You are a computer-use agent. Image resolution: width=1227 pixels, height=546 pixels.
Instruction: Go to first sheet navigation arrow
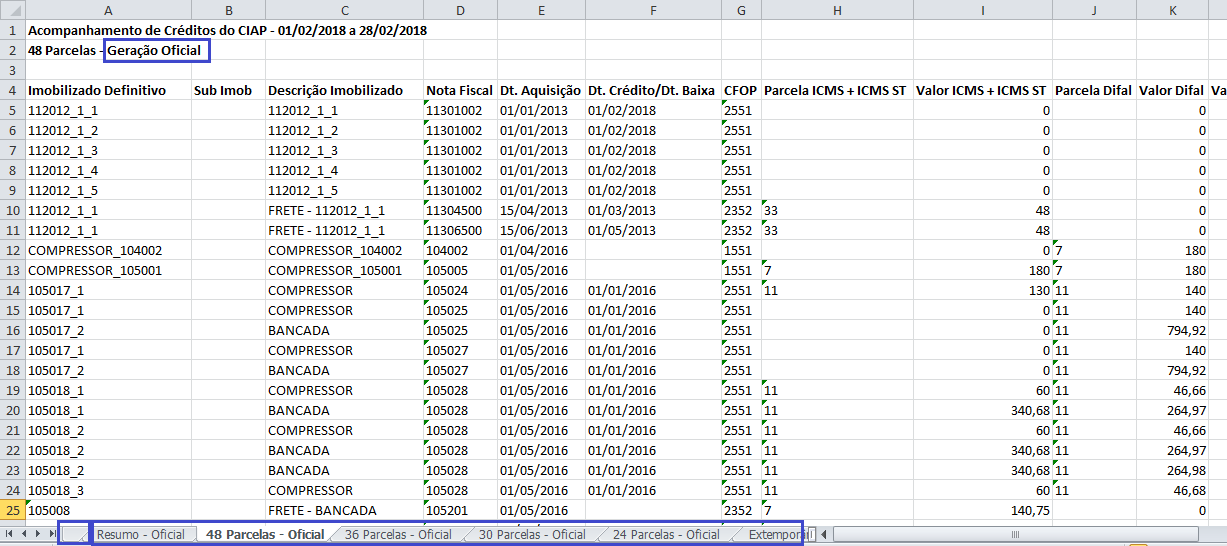point(11,535)
